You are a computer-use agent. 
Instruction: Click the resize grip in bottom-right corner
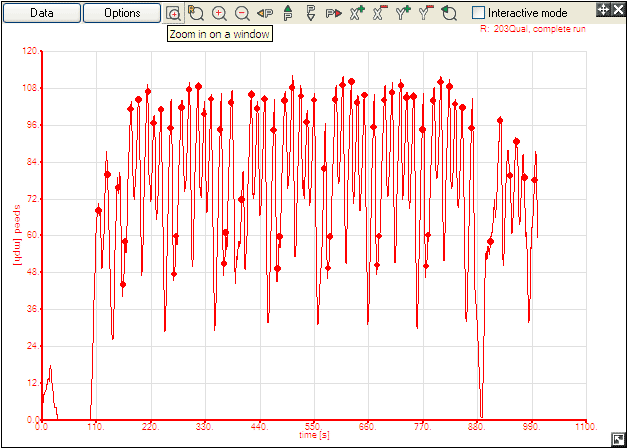click(619, 440)
